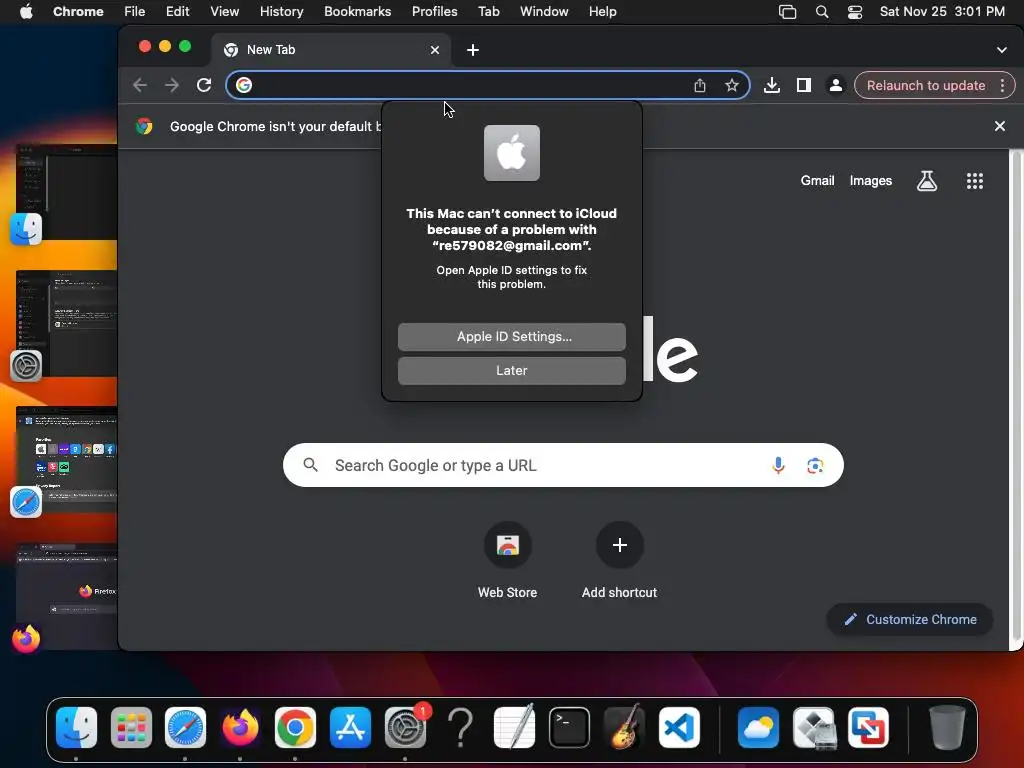Click Later in iCloud dialog
Viewport: 1024px width, 768px height.
[x=511, y=371]
